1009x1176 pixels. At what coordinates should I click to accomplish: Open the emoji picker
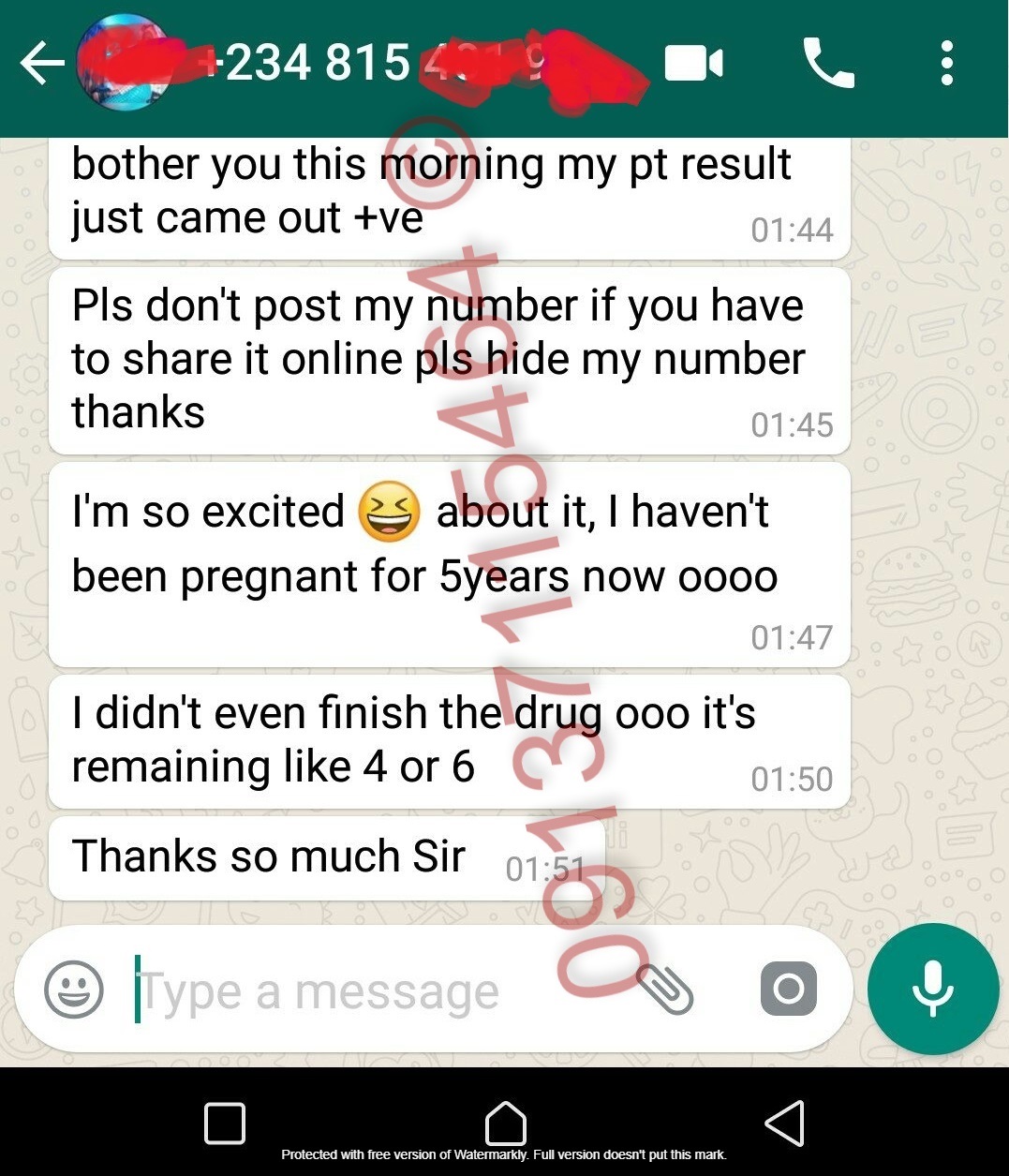pos(74,990)
